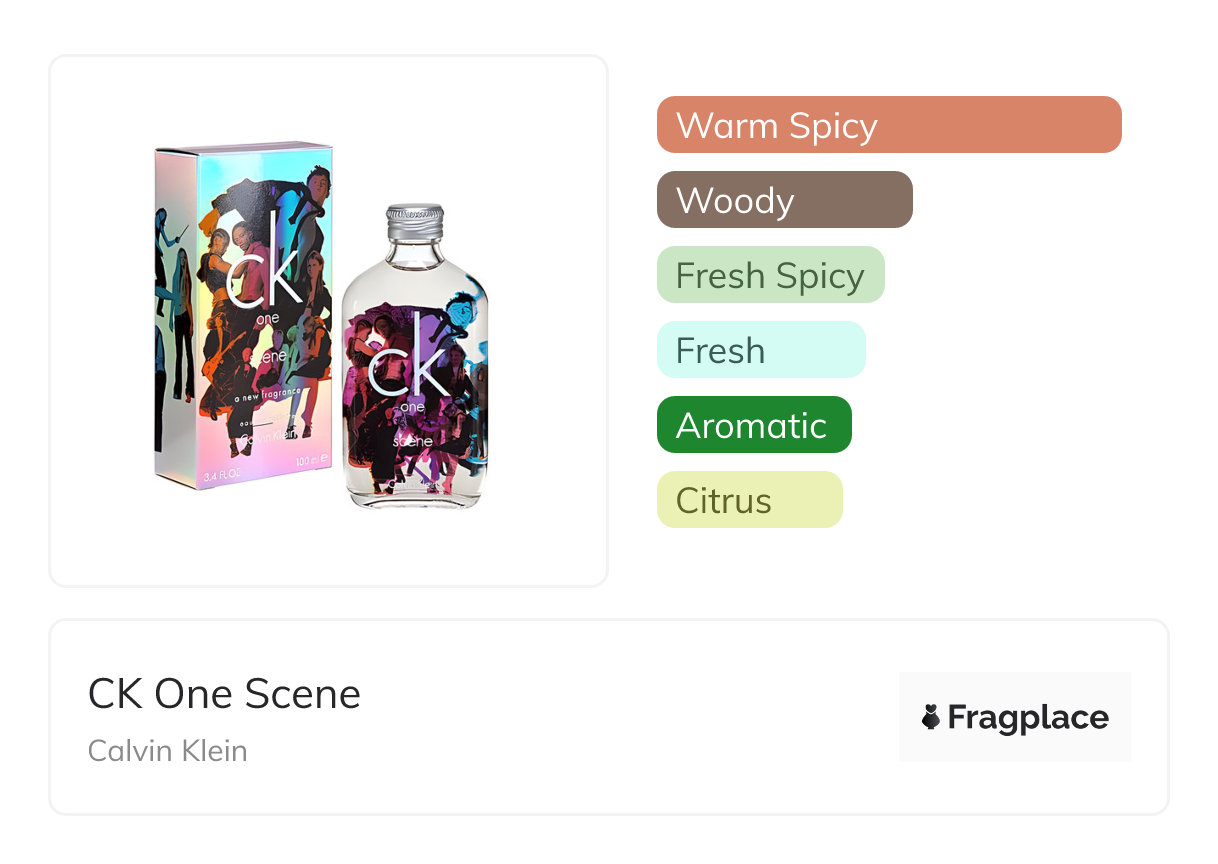Image resolution: width=1218 pixels, height=864 pixels.
Task: Click the Calvin Klein brand name
Action: (168, 751)
